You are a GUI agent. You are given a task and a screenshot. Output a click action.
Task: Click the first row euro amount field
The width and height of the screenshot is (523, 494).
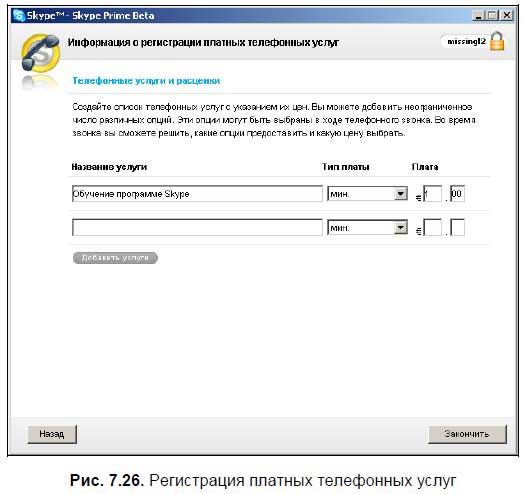432,194
